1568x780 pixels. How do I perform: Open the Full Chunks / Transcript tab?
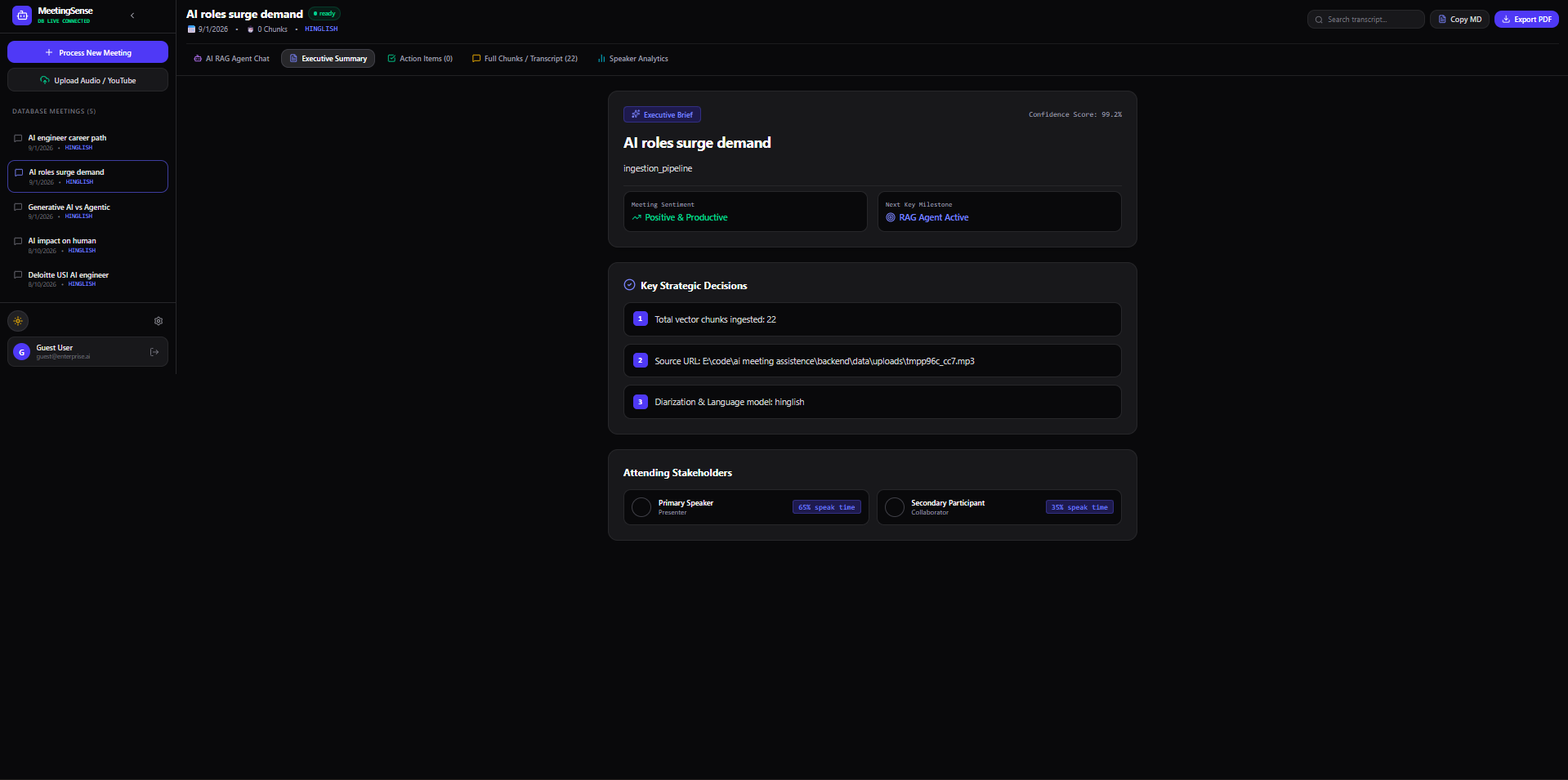[x=525, y=59]
